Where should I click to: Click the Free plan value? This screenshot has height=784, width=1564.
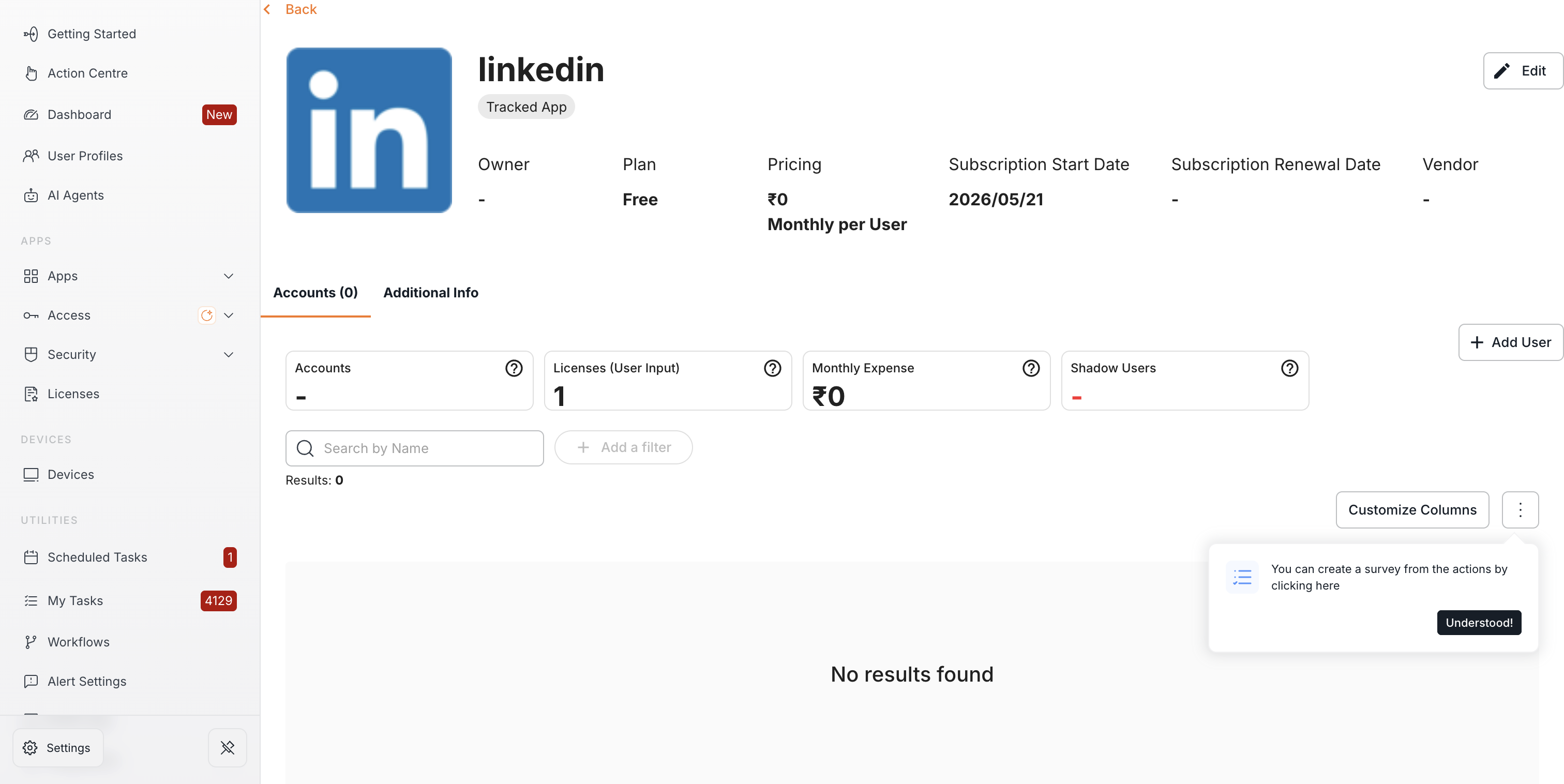click(x=640, y=200)
